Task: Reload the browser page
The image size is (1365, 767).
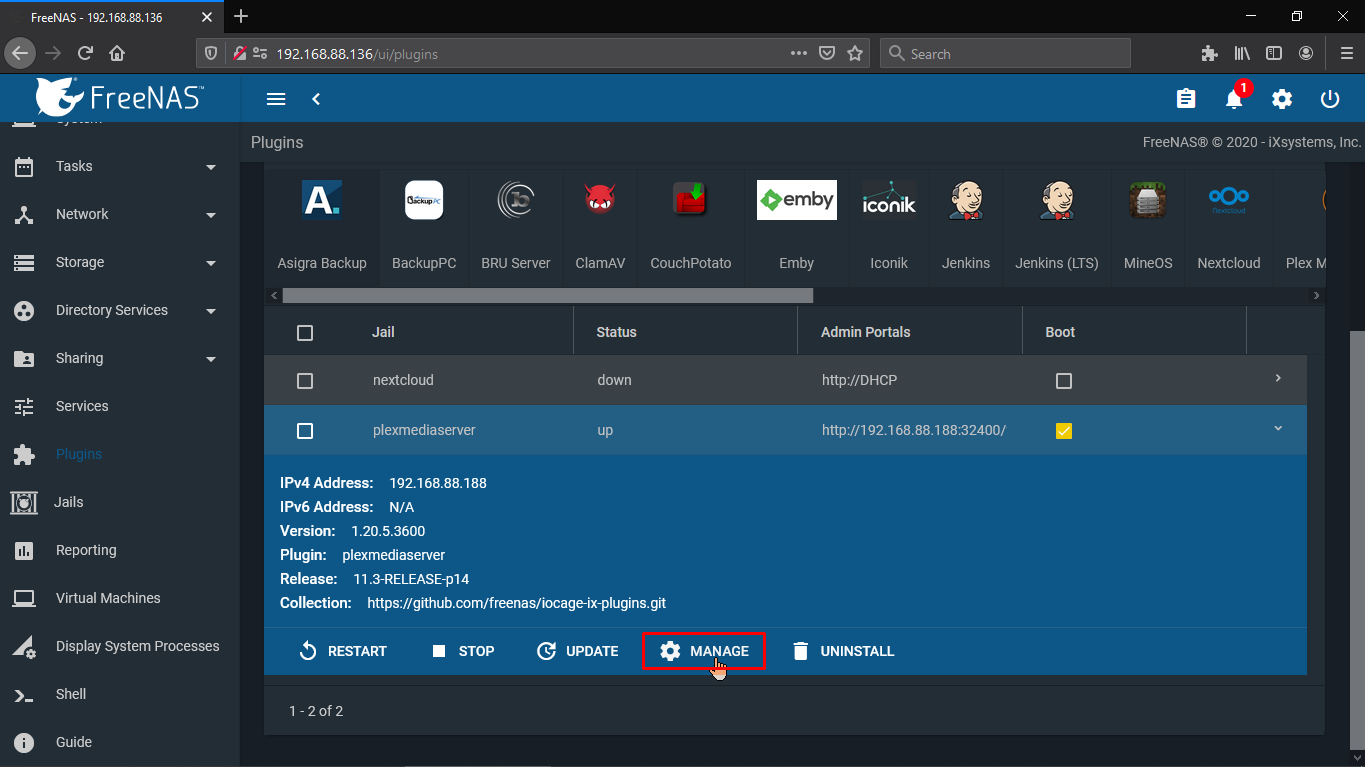Action: click(85, 53)
